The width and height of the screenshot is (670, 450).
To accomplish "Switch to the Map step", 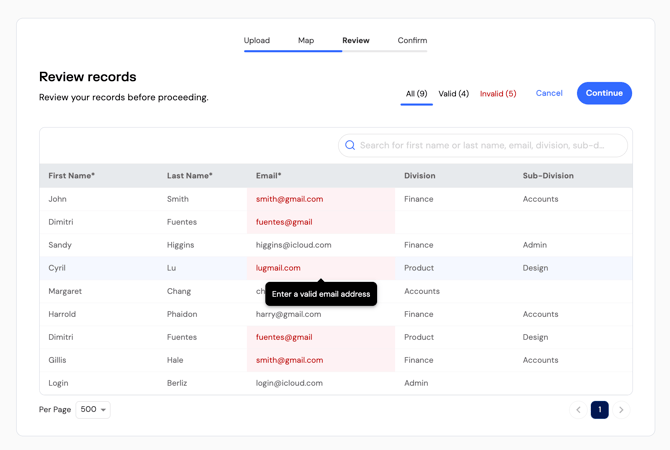I will 306,40.
